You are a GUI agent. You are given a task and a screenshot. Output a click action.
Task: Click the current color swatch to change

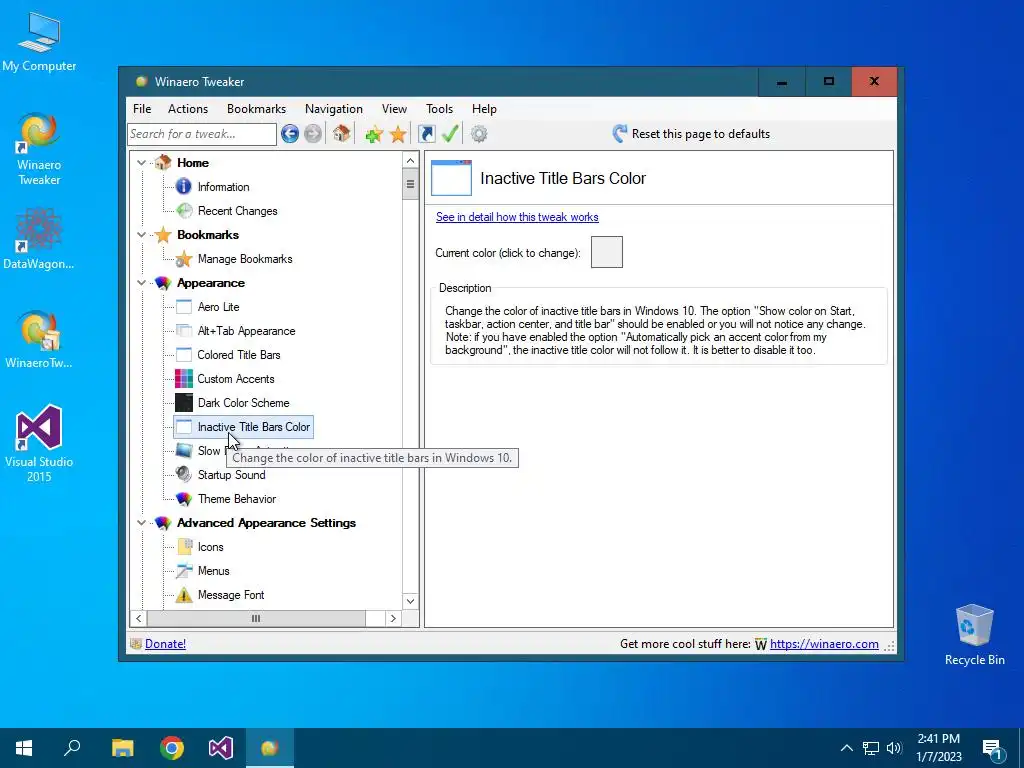[x=607, y=252]
